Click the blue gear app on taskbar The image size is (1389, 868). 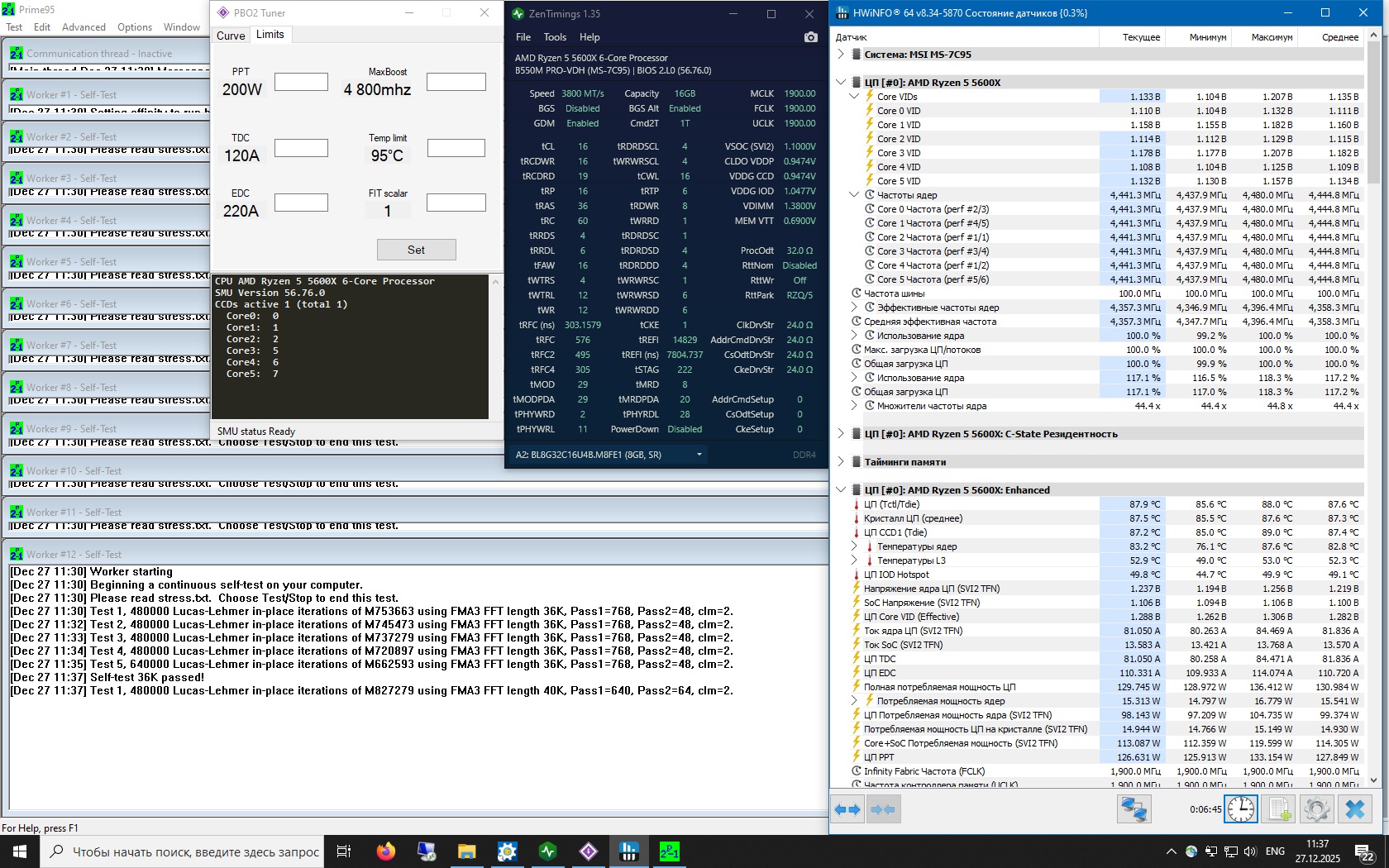(508, 851)
